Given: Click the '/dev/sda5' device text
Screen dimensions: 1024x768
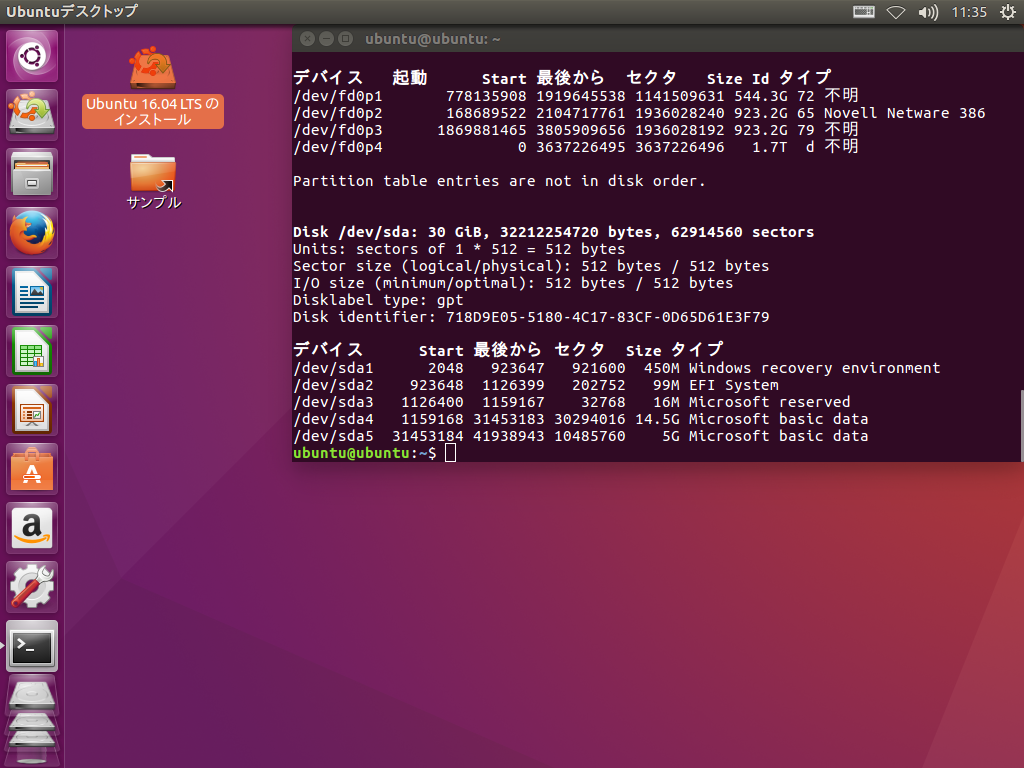Looking at the screenshot, I should tap(333, 436).
